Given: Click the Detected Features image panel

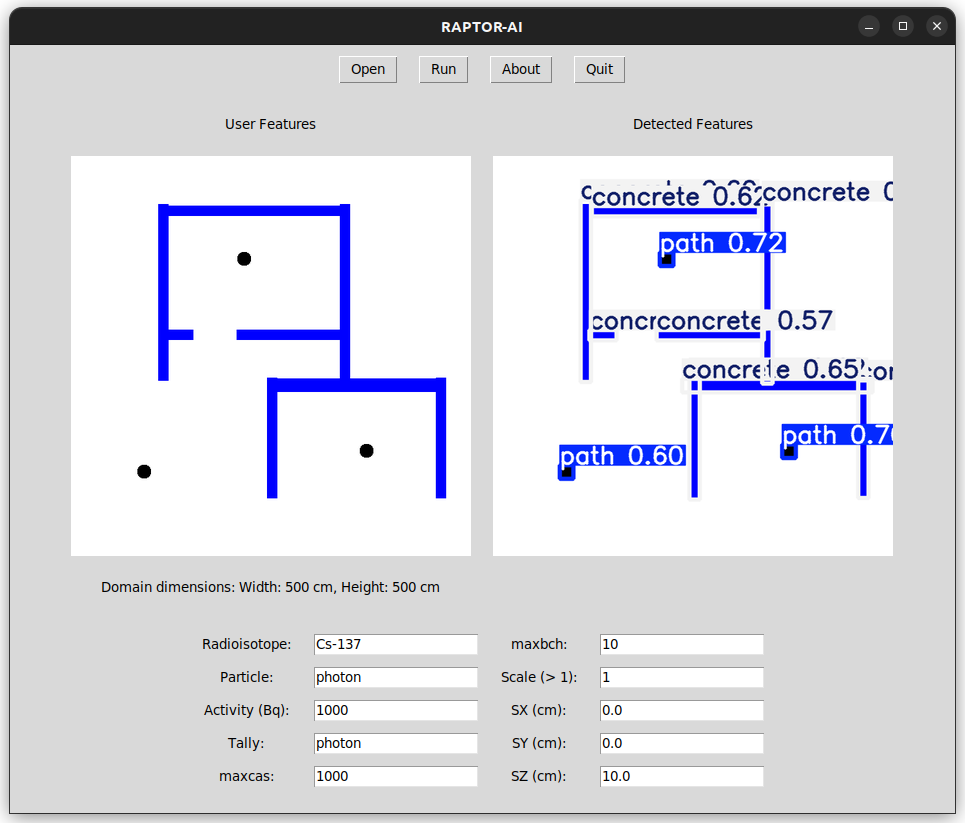Looking at the screenshot, I should [692, 355].
